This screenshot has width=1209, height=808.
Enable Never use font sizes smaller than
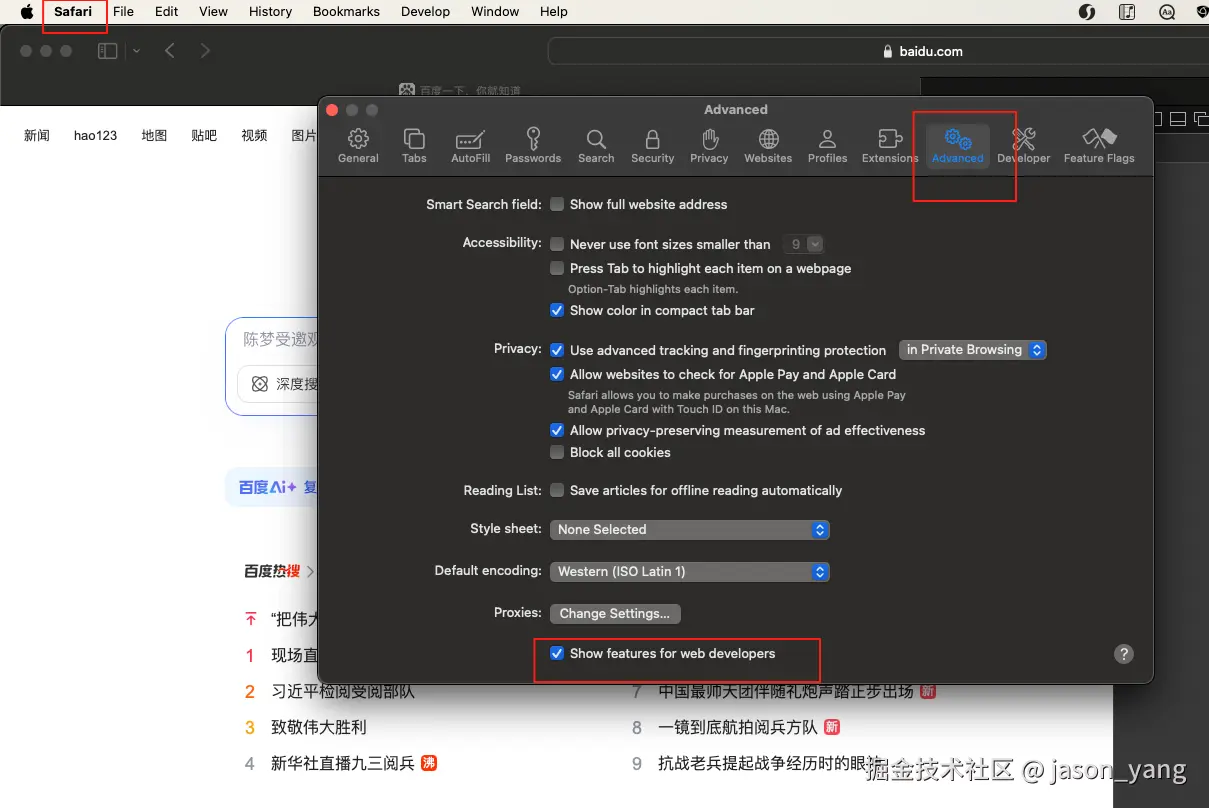coord(557,244)
